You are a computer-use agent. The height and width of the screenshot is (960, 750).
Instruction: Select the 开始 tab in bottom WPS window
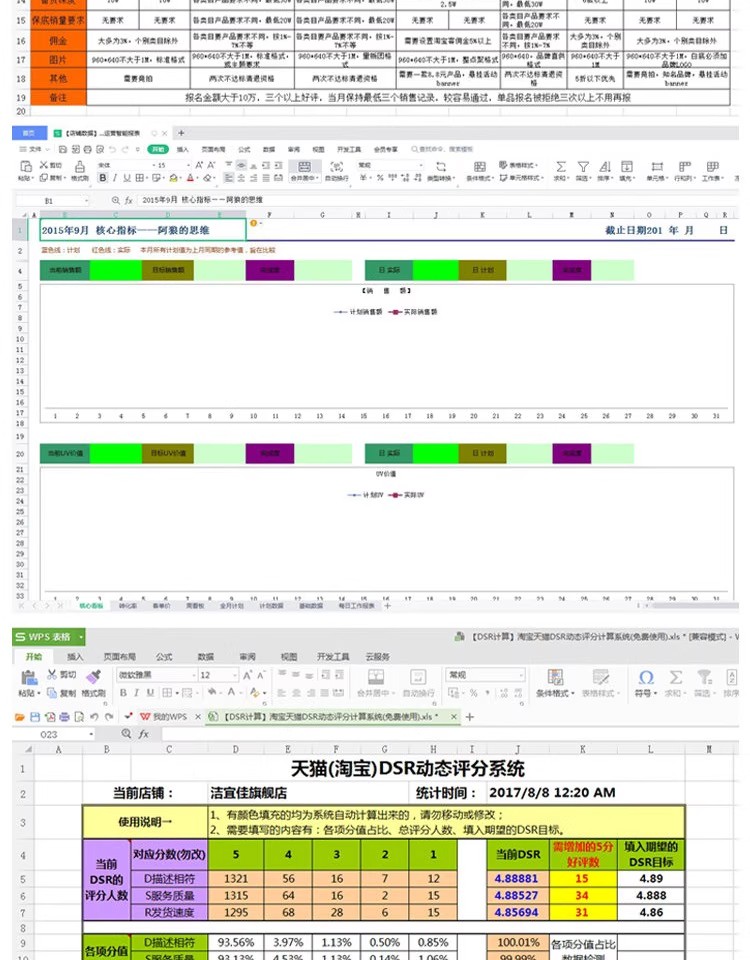(x=34, y=656)
